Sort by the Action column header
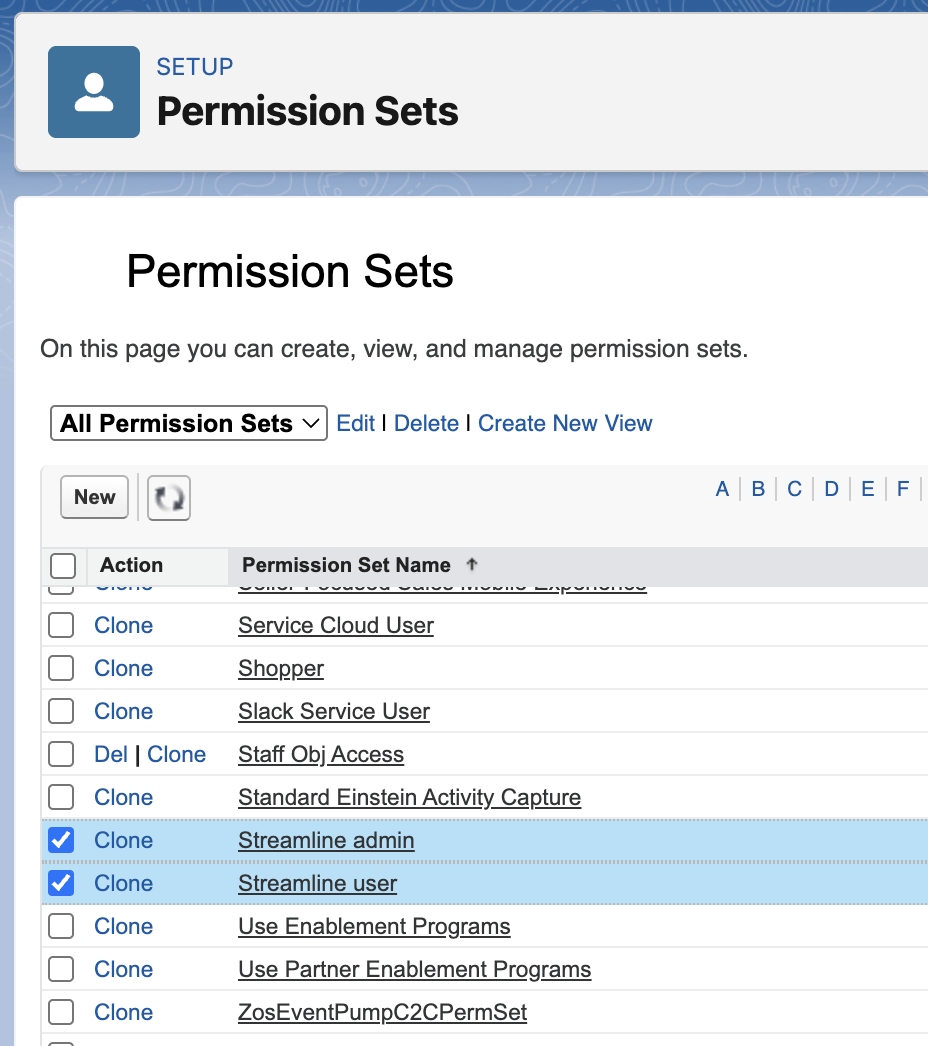Image resolution: width=928 pixels, height=1046 pixels. [x=131, y=565]
